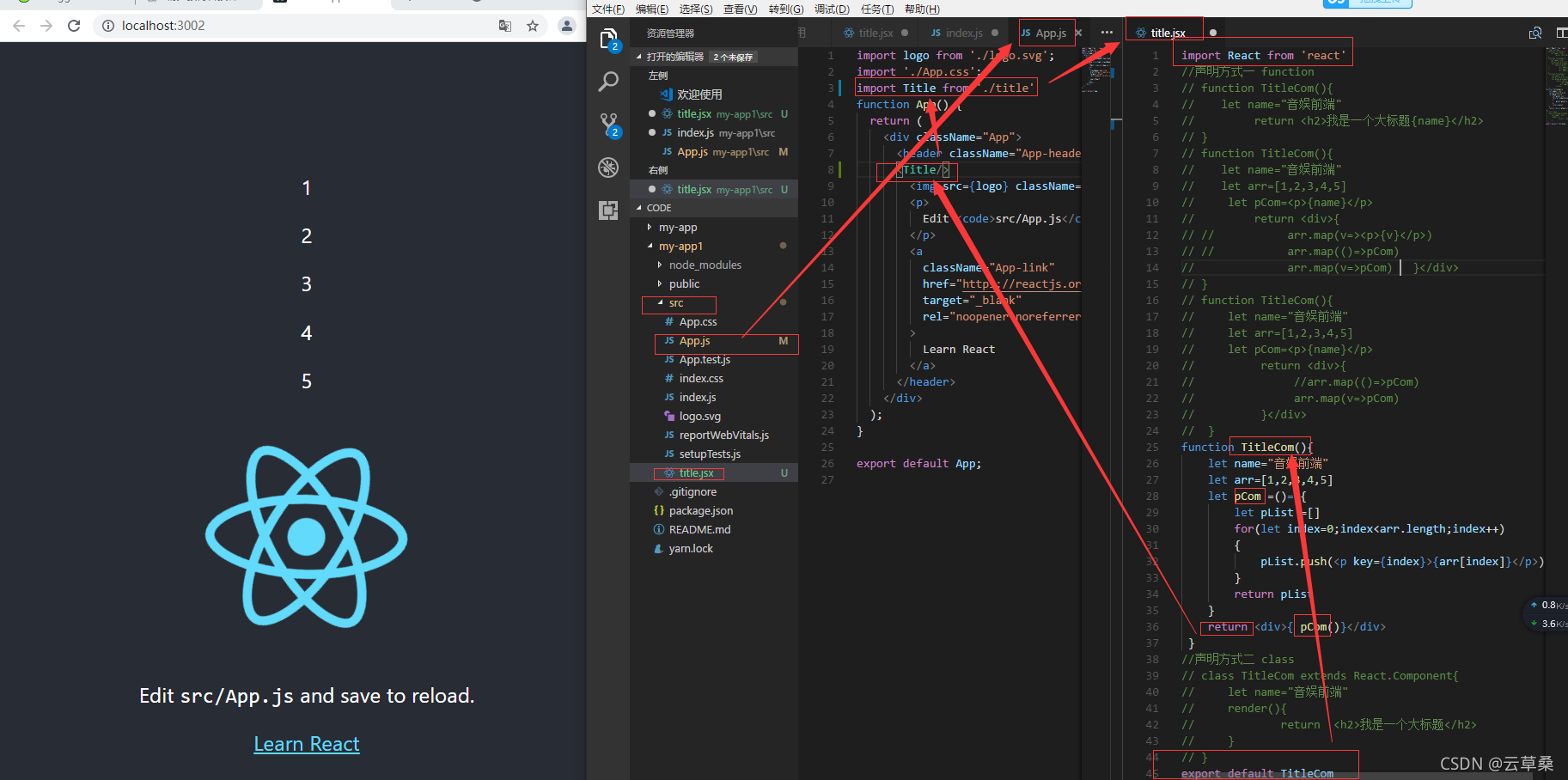This screenshot has height=780, width=1568.
Task: Open the more actions ellipsis in the left editor group
Action: [x=1107, y=33]
